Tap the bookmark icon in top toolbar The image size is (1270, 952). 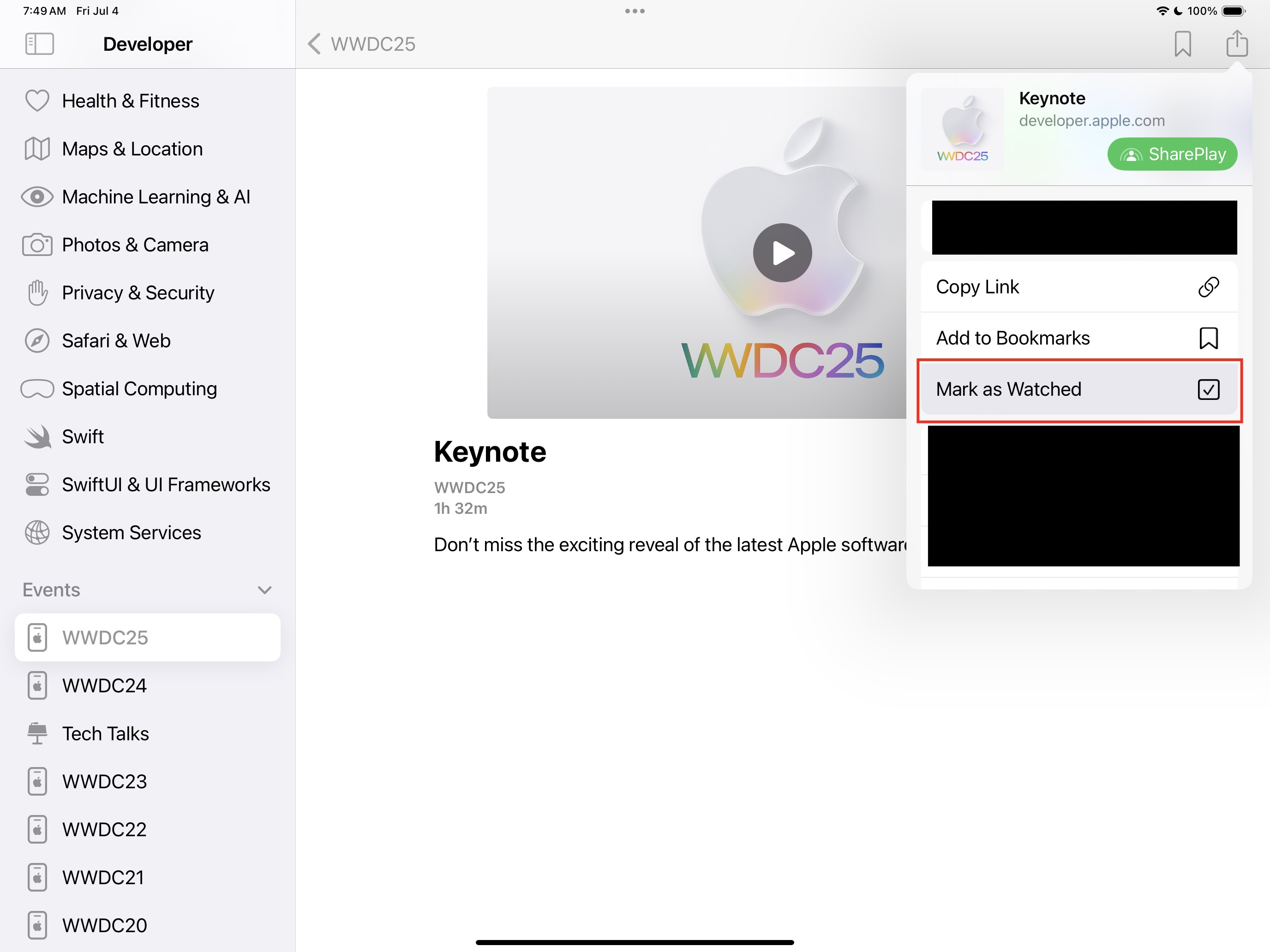(x=1183, y=44)
